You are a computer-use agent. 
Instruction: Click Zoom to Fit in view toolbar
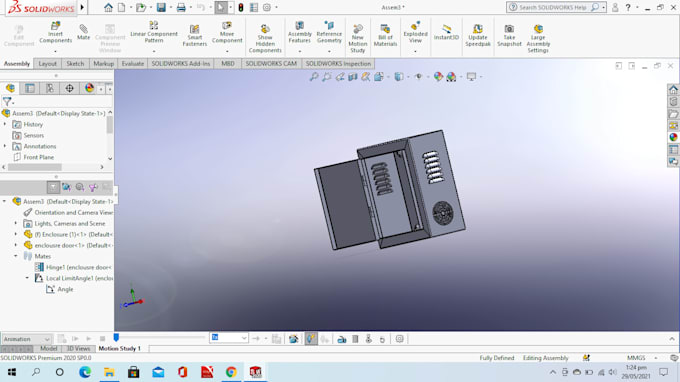(x=314, y=77)
